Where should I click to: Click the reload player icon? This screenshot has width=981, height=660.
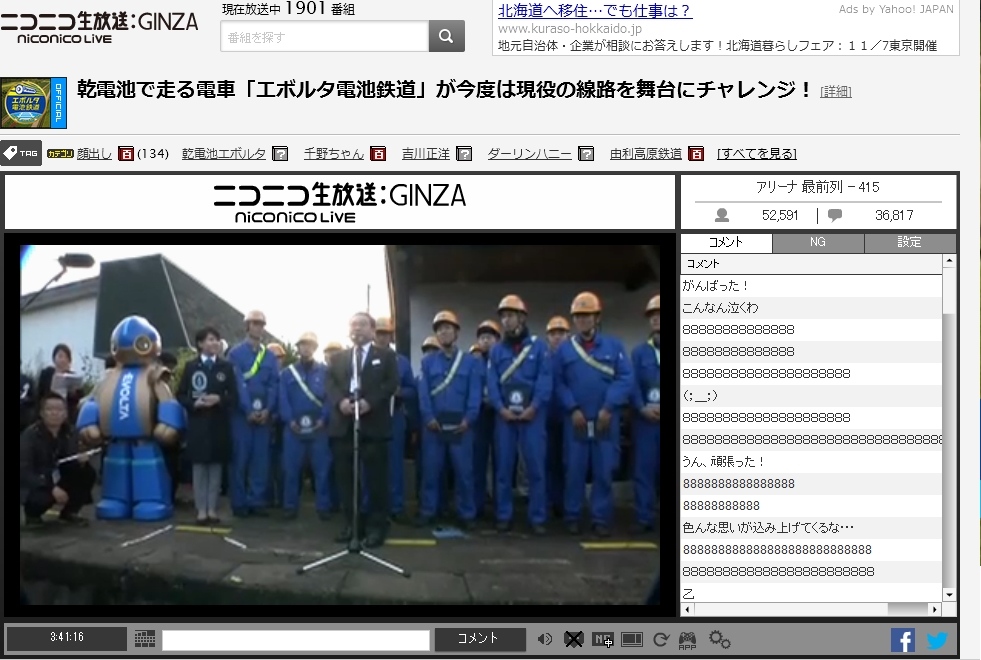click(x=661, y=639)
